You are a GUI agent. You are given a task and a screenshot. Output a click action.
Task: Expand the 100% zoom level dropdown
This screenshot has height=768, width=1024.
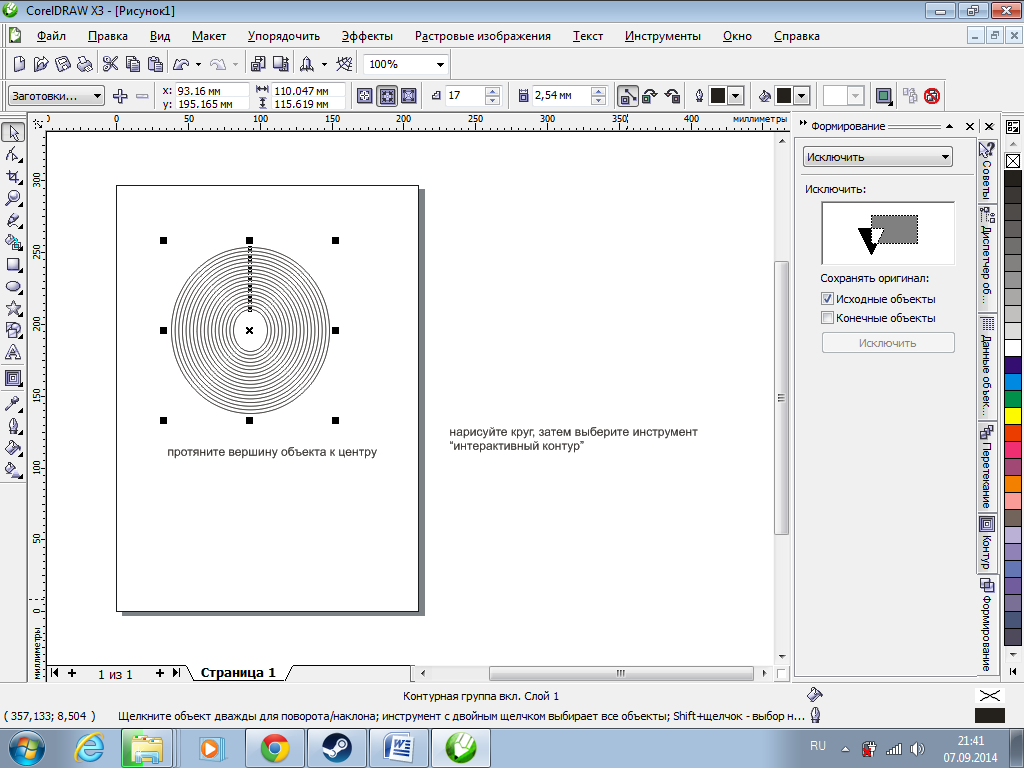440,64
